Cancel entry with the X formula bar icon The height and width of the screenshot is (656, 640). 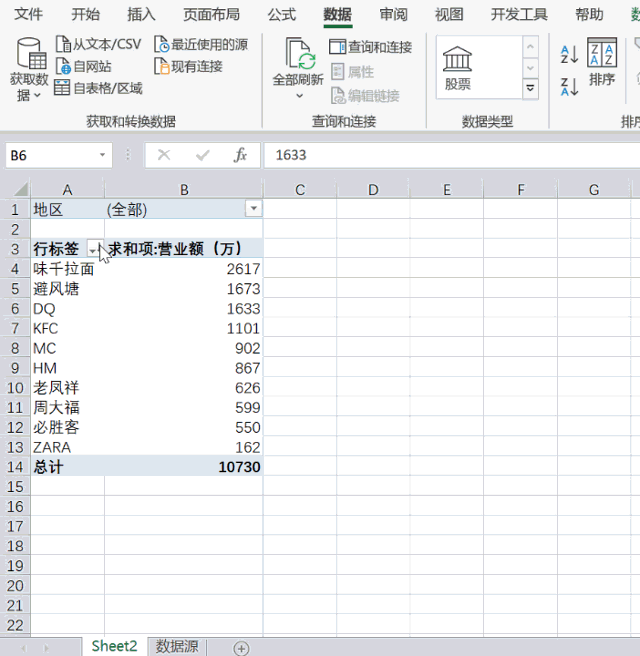164,155
